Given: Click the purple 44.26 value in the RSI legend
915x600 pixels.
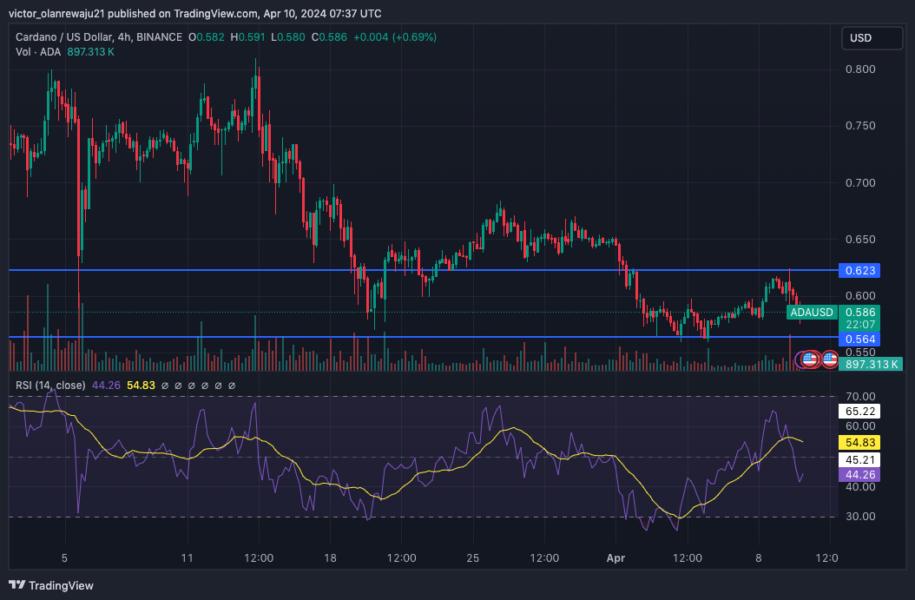Looking at the screenshot, I should tap(106, 385).
